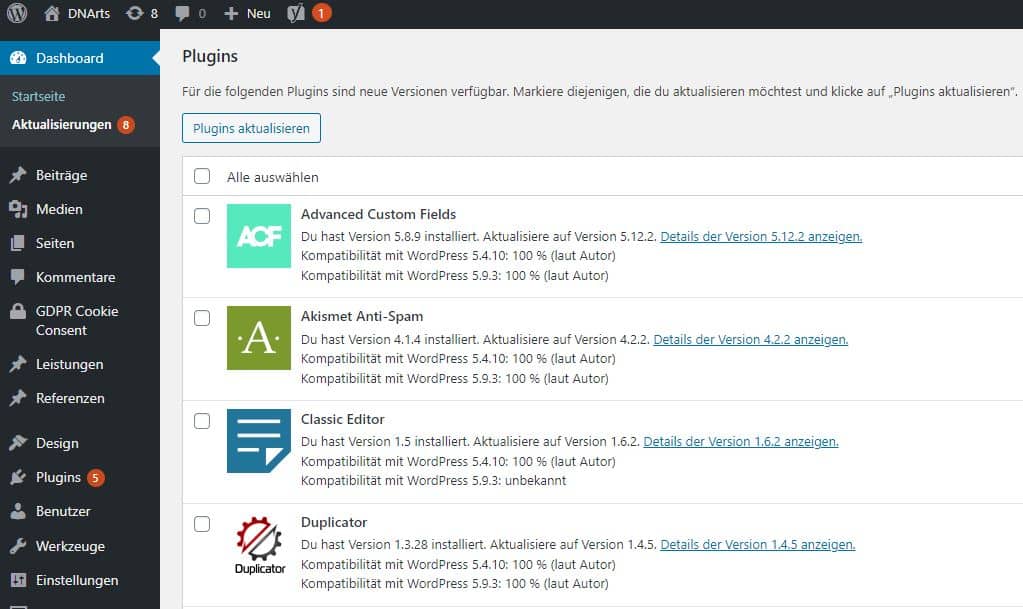
Task: Click the Neu label in admin bar
Action: pos(258,13)
